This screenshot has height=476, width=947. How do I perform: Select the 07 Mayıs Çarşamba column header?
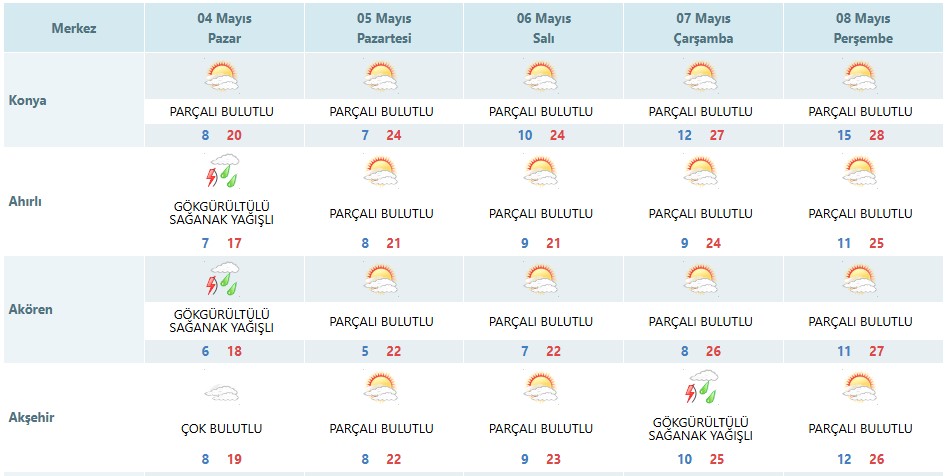[x=704, y=28]
